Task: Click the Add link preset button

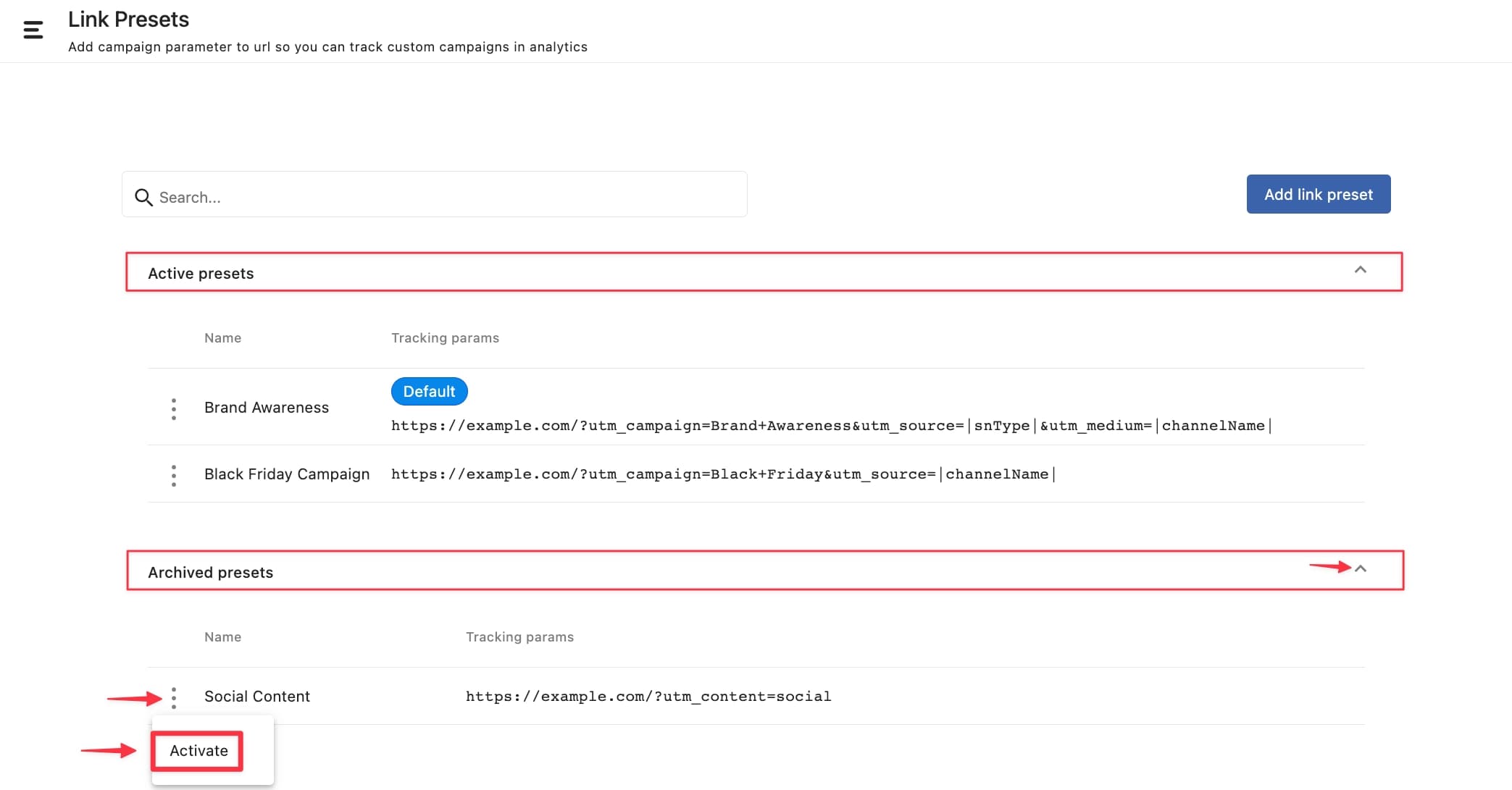Action: (x=1319, y=194)
